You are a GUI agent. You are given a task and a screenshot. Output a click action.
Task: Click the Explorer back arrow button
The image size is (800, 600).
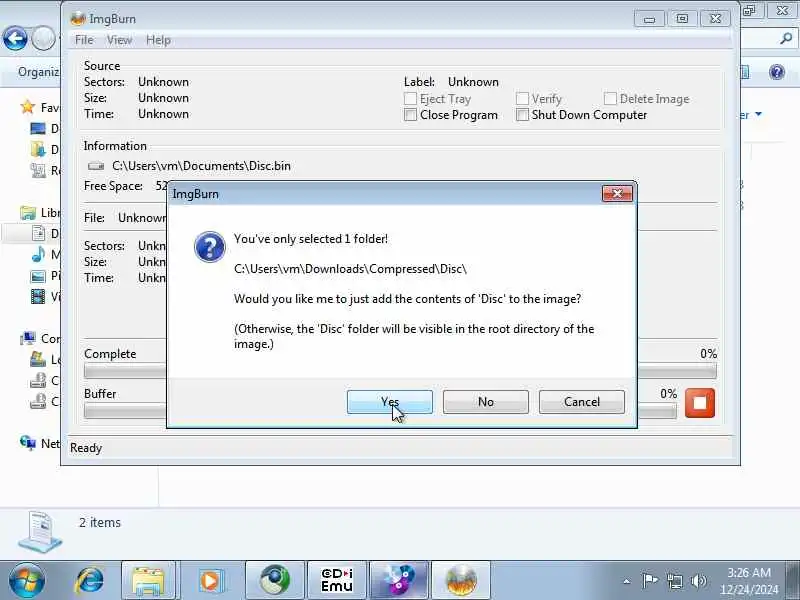point(15,39)
